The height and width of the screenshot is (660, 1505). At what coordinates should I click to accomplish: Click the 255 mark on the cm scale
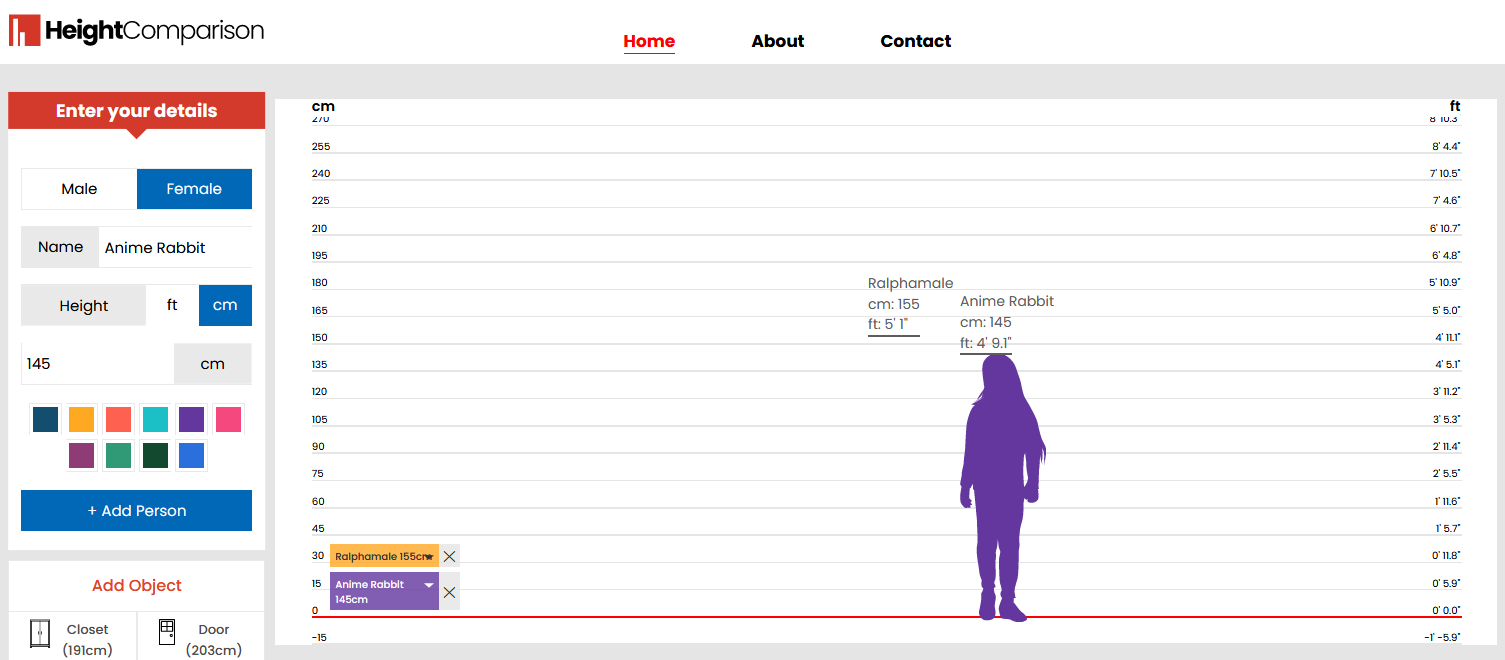pyautogui.click(x=321, y=147)
